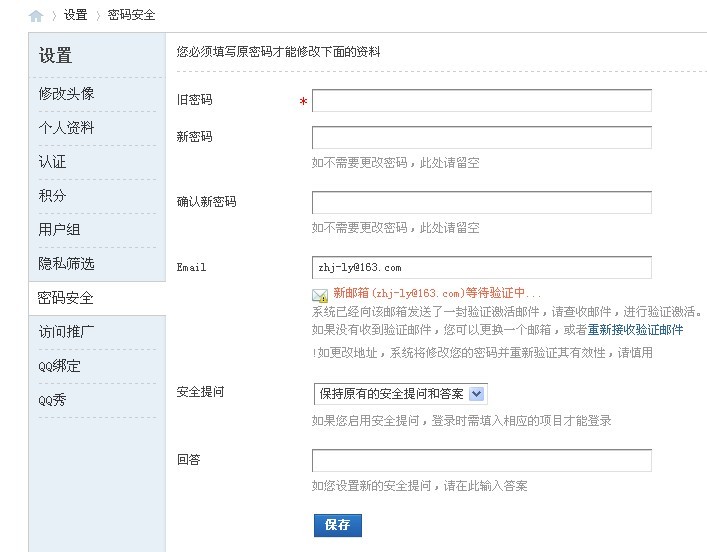Image resolution: width=707 pixels, height=552 pixels.
Task: Go to 认证 settings page
Action: point(53,161)
